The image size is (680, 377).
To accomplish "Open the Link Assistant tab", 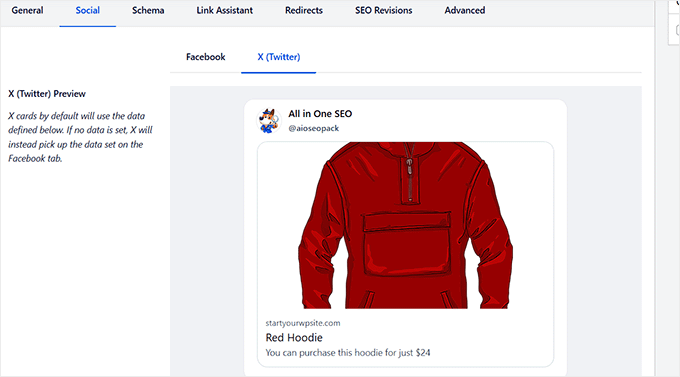I will [224, 10].
